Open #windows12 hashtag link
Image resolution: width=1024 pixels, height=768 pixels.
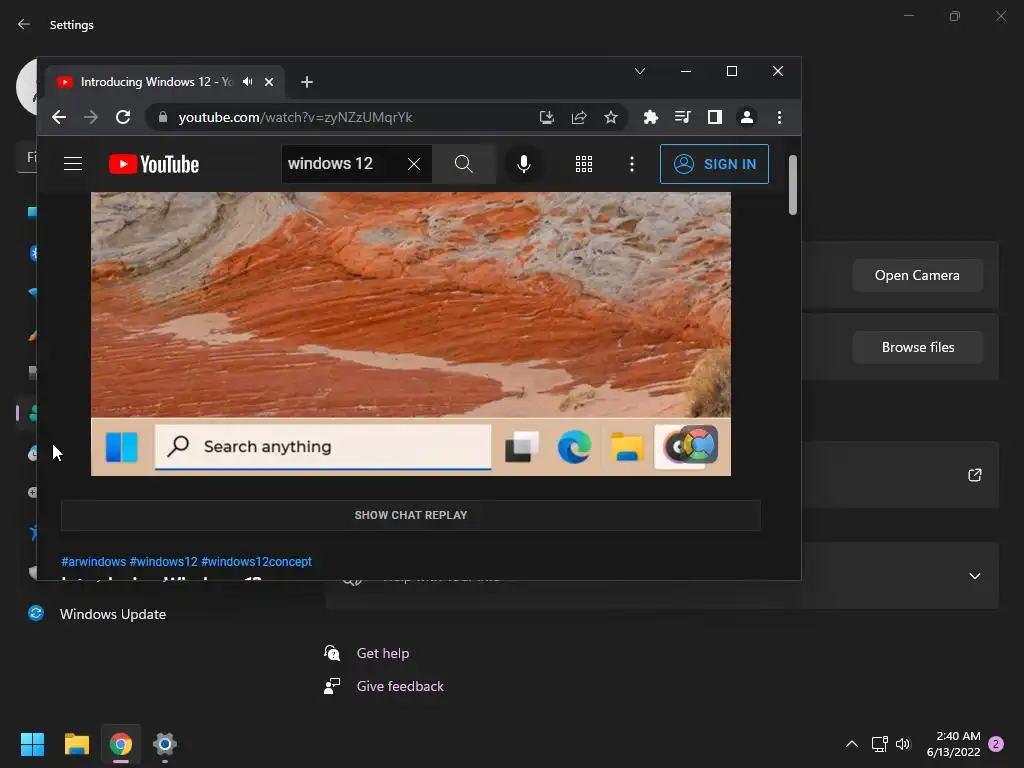tap(163, 562)
